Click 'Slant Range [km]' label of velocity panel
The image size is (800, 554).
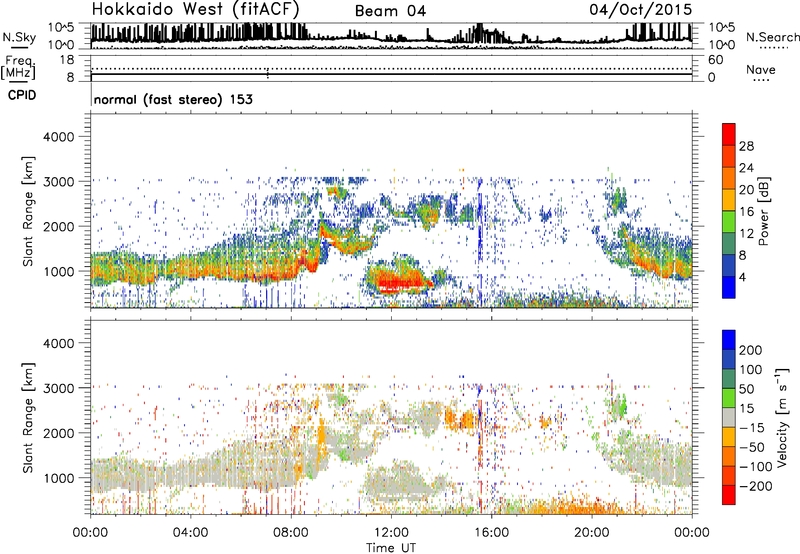click(x=28, y=418)
